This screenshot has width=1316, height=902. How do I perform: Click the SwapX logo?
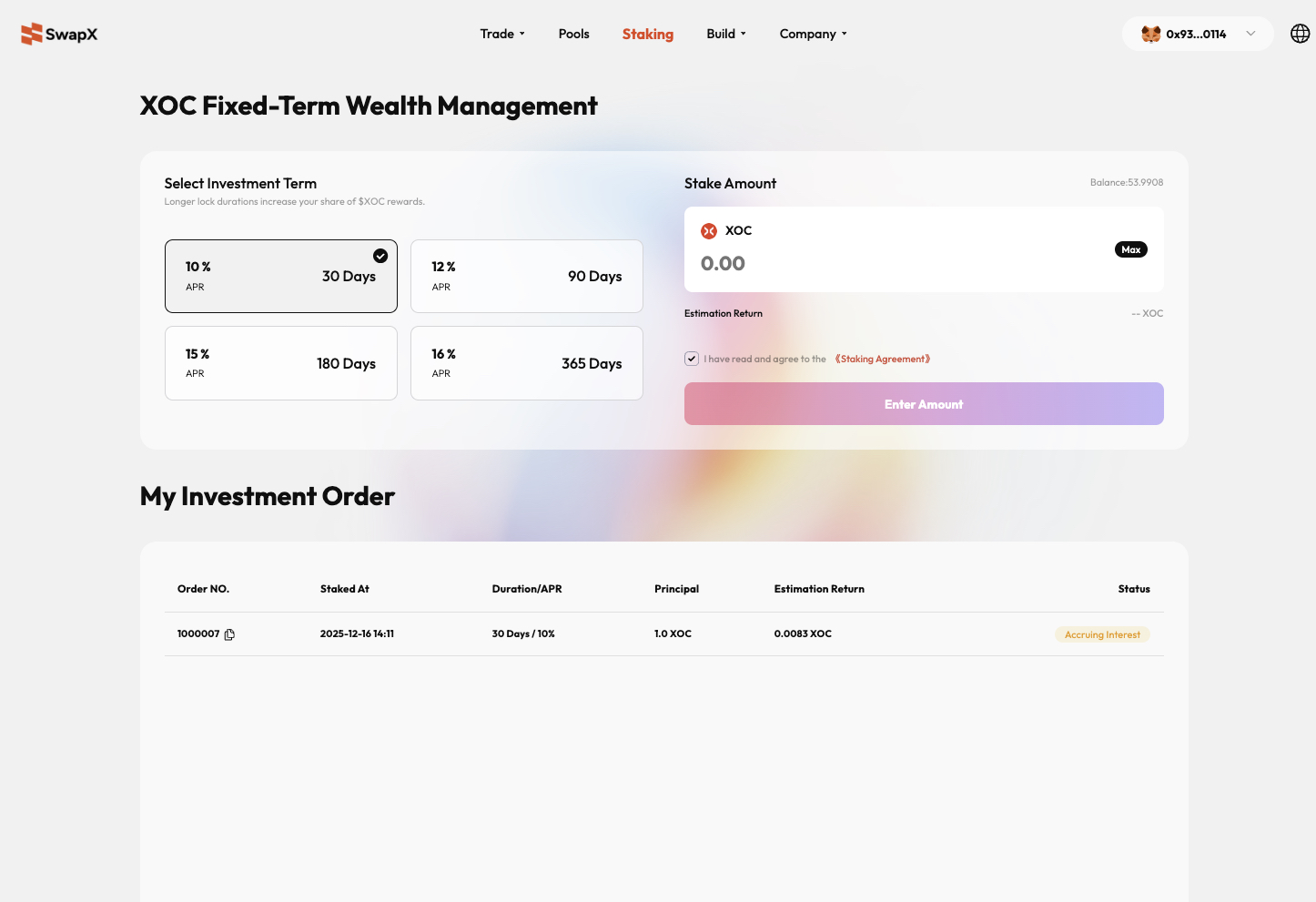(59, 34)
